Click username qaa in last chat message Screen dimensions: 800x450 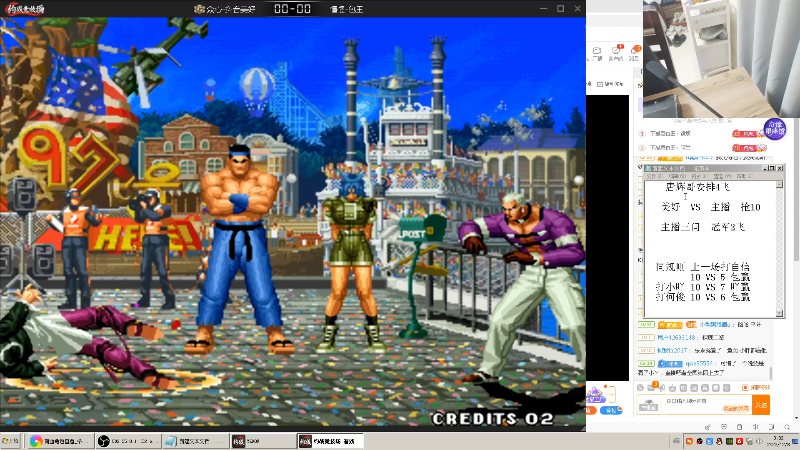(699, 363)
